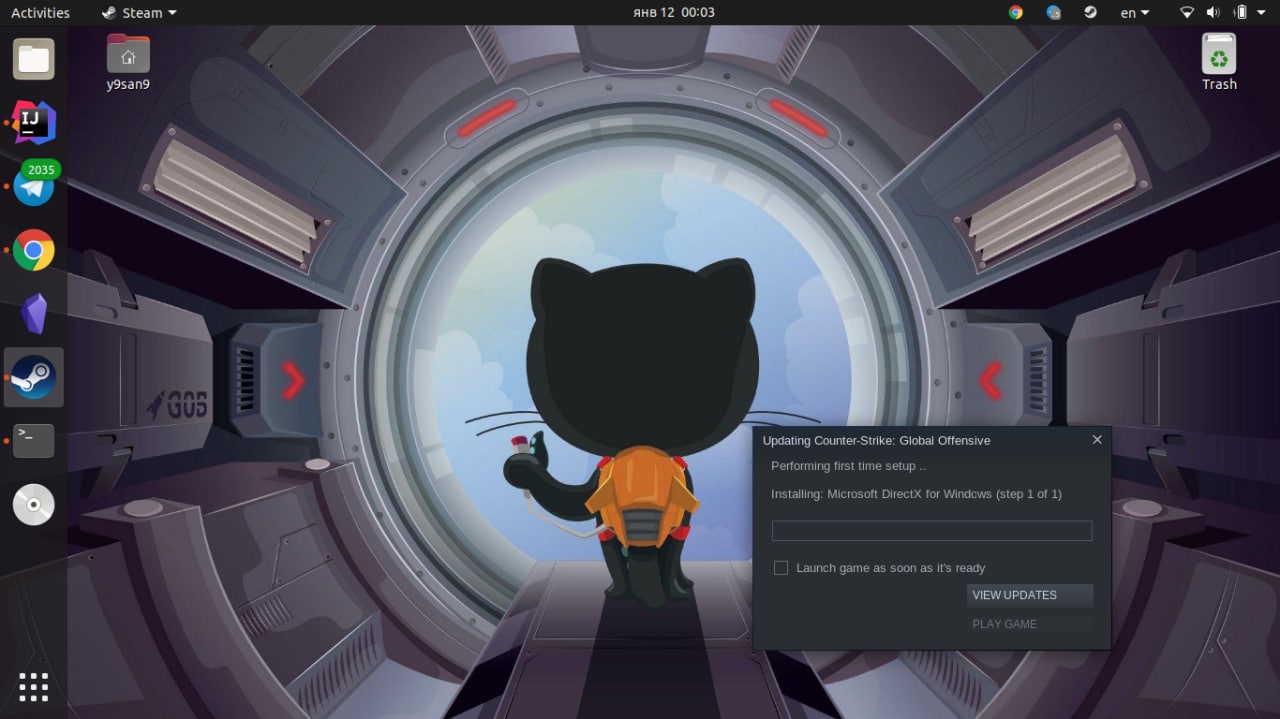Image resolution: width=1280 pixels, height=719 pixels.
Task: Click the Chrome tray icon in top bar
Action: (x=1016, y=13)
